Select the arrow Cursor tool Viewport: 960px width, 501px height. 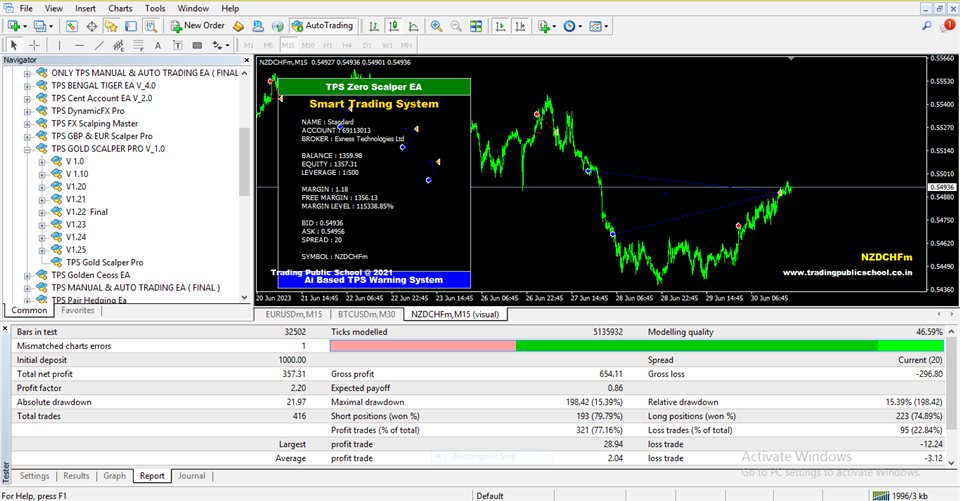[14, 45]
